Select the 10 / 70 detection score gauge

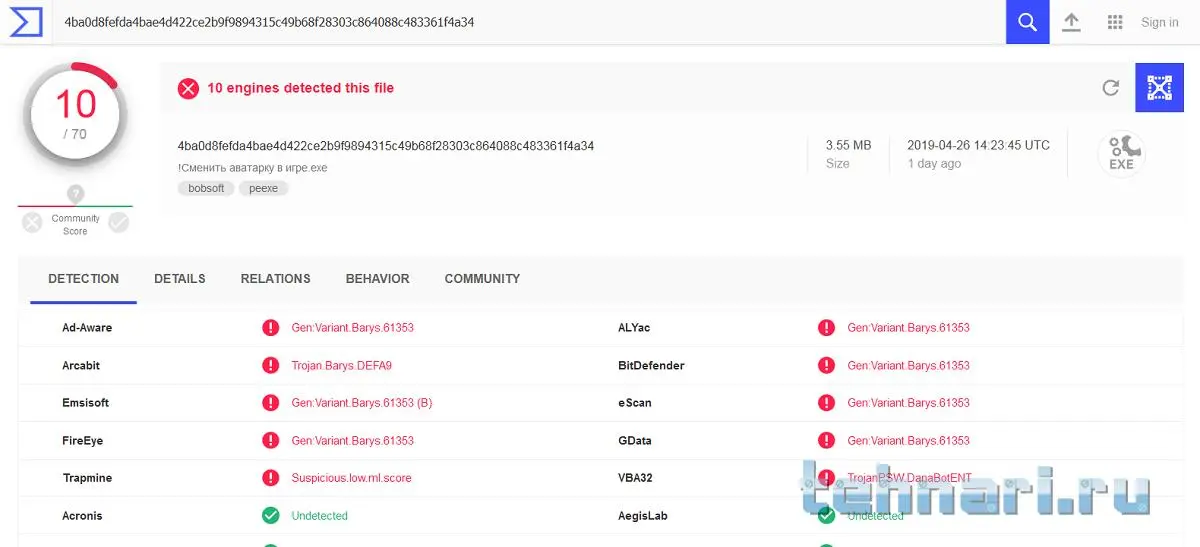(x=76, y=115)
